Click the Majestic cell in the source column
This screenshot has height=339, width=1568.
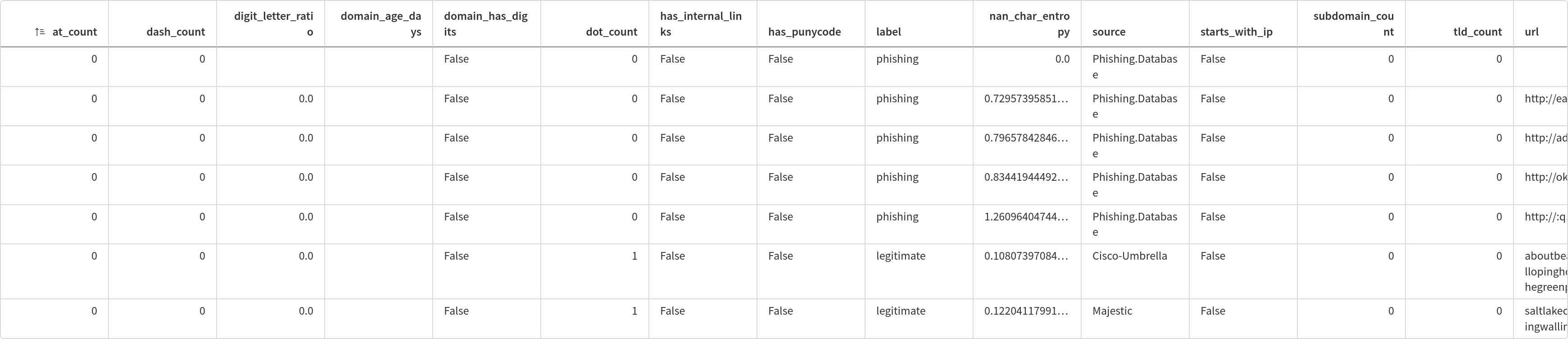click(1112, 310)
